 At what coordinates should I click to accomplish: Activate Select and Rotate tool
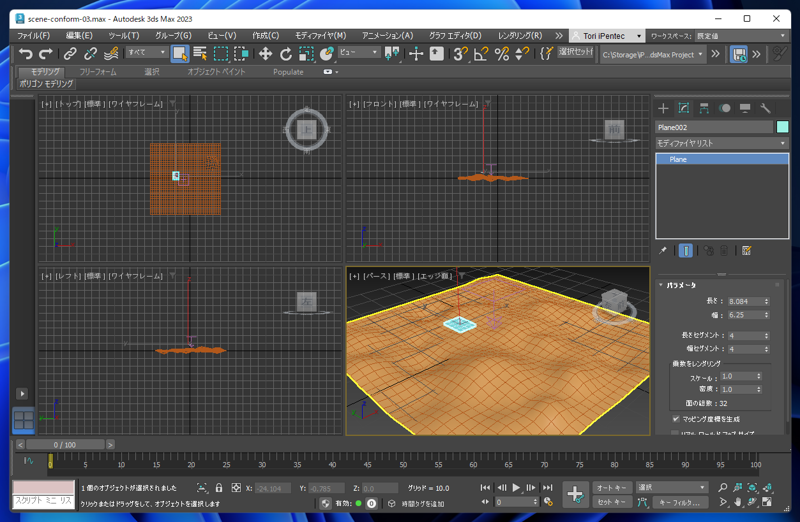tap(286, 54)
